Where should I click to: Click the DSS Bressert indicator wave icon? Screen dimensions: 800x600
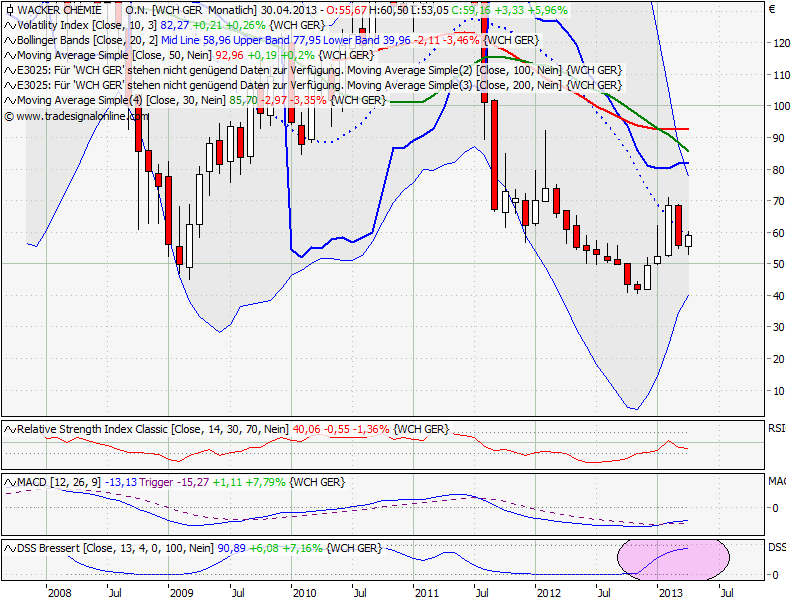pos(8,548)
